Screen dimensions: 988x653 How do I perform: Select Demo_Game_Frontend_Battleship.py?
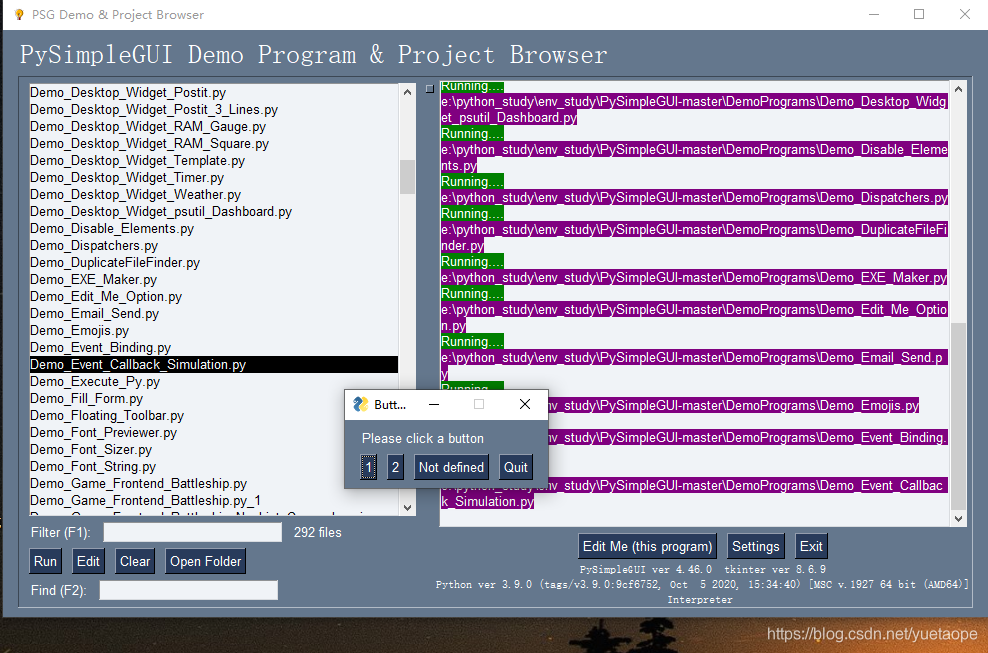214,484
